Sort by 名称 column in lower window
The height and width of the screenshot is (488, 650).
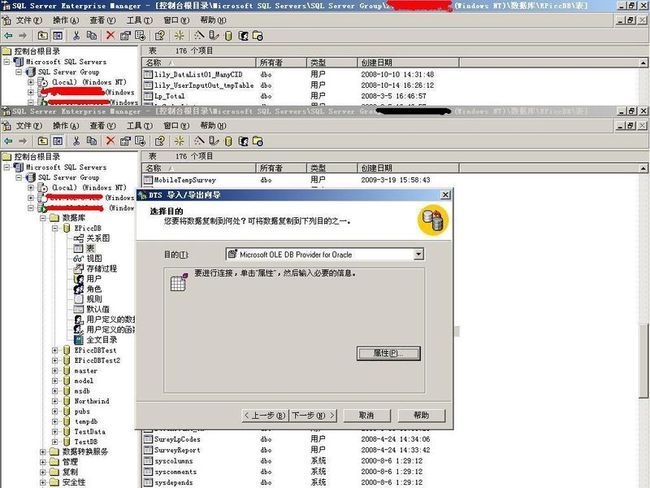[x=199, y=168]
